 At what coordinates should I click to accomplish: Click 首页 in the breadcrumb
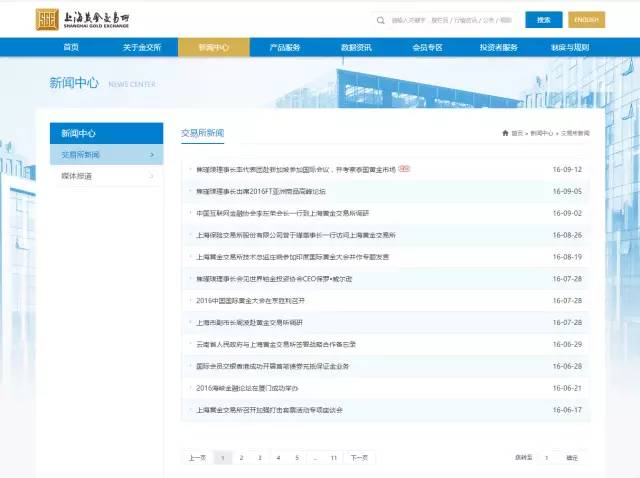point(517,133)
